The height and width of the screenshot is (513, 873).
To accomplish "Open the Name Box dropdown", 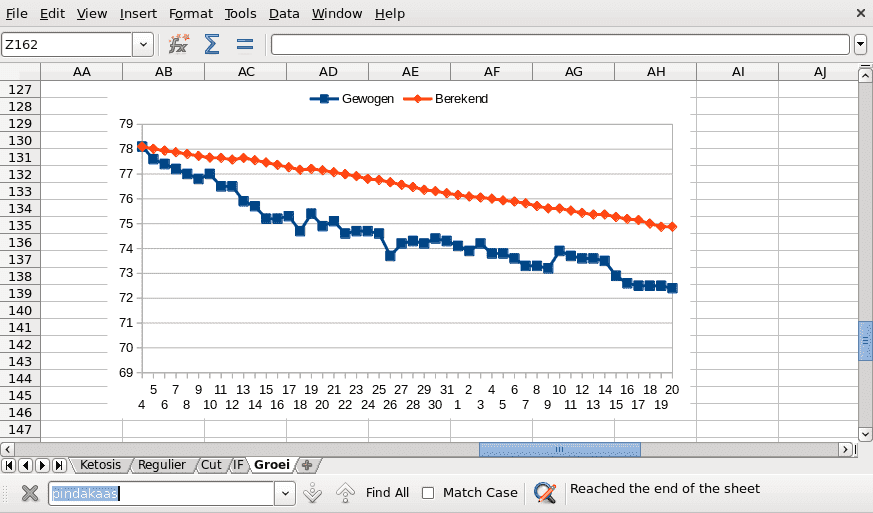I will 144,44.
